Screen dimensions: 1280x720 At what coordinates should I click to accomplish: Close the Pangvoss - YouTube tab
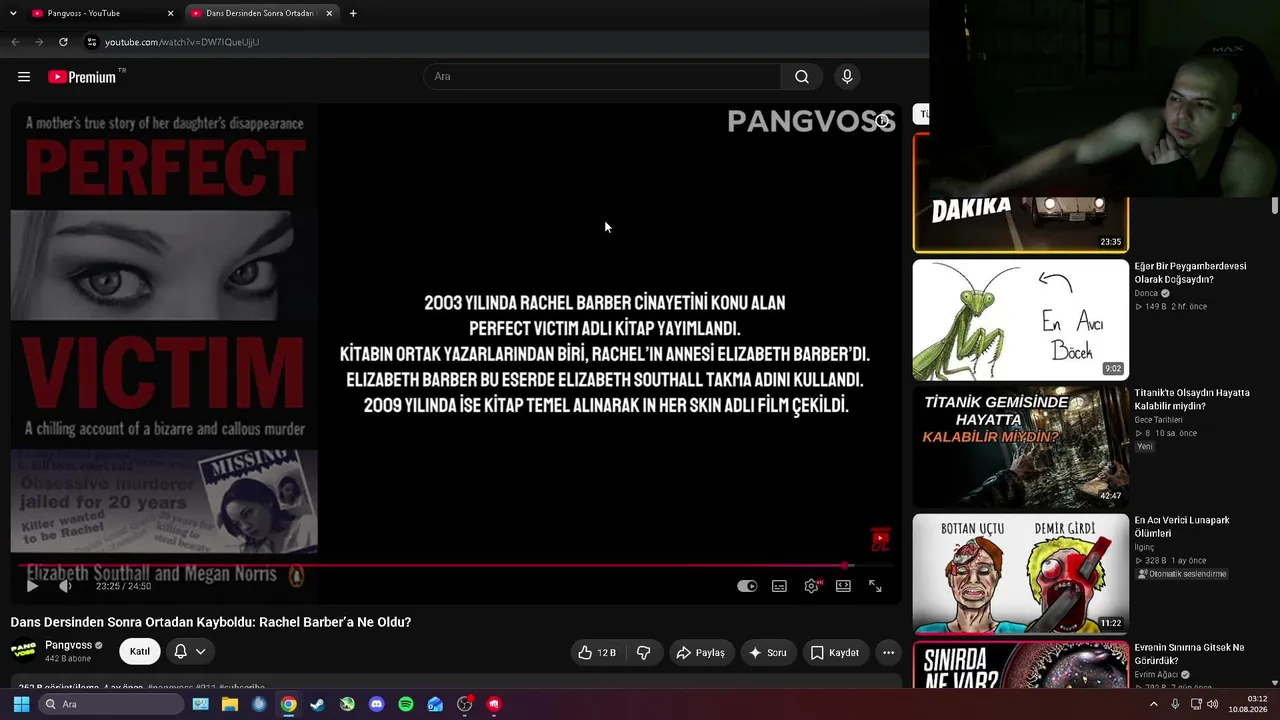170,14
